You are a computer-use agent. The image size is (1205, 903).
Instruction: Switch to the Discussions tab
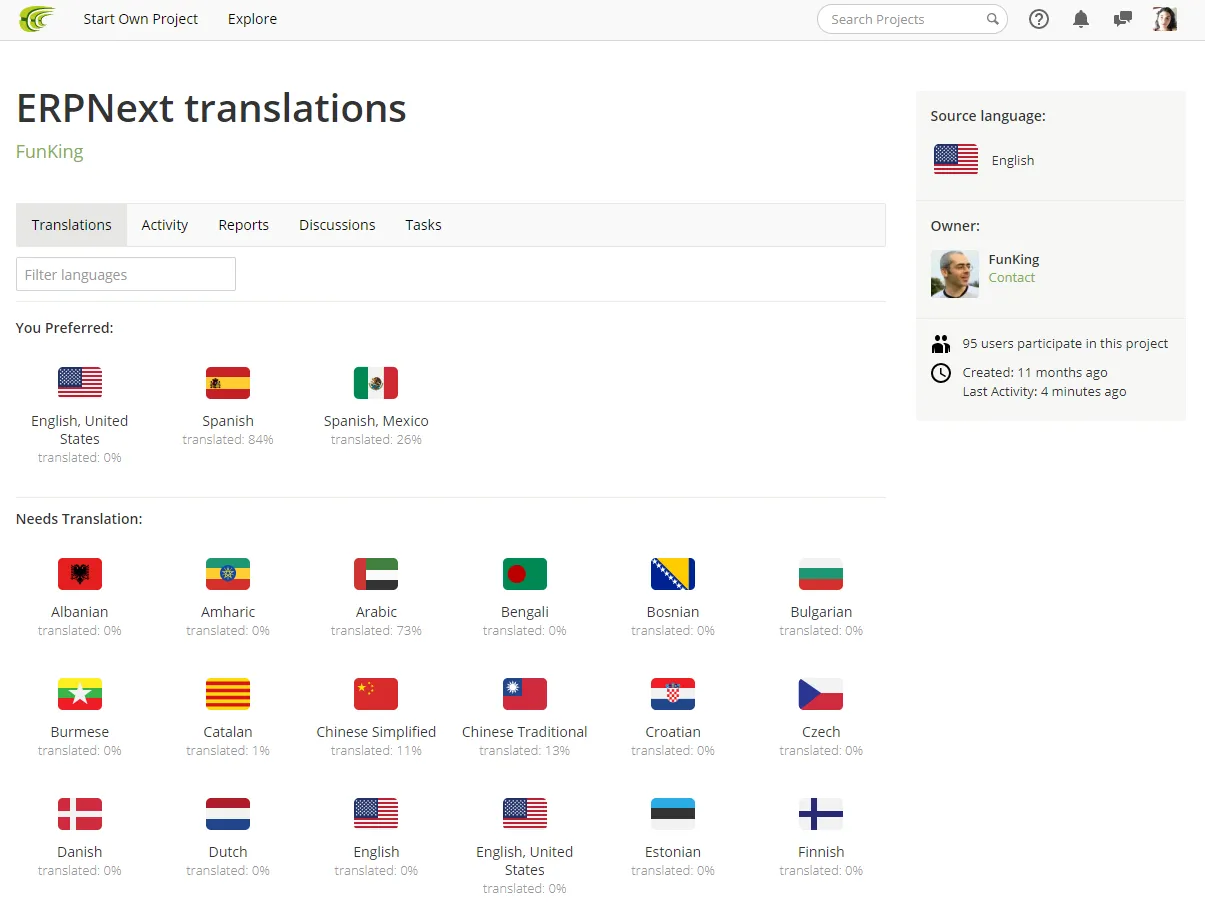click(337, 225)
